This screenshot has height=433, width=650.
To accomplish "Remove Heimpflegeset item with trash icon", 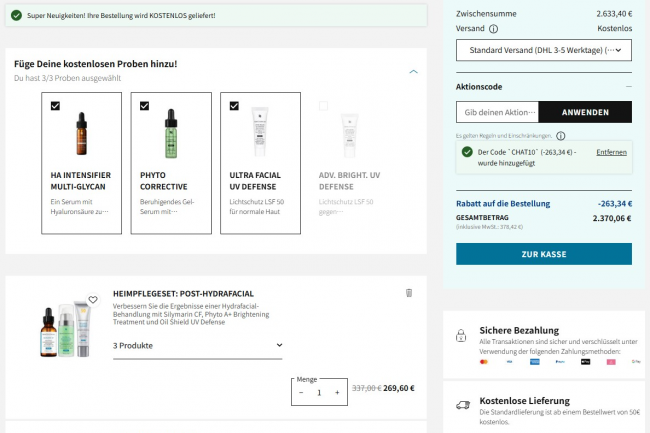I will click(408, 293).
